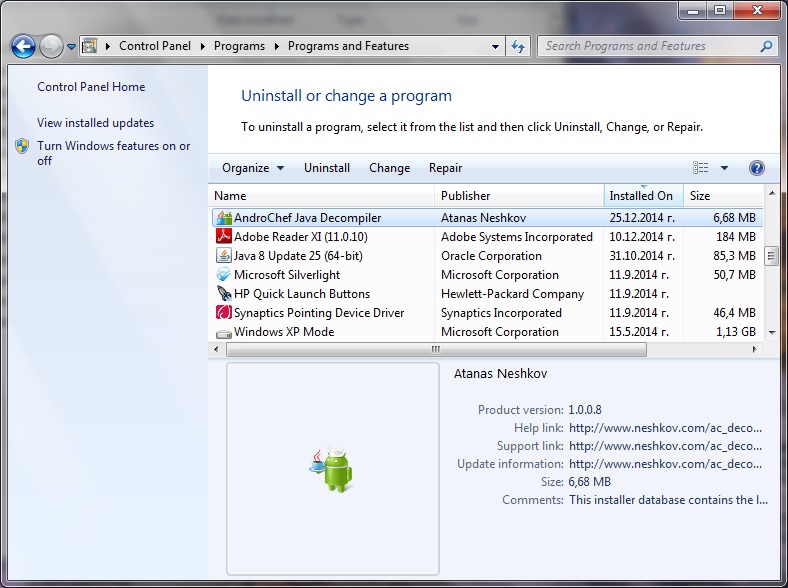Open Control Panel Home
Viewport: 788px width, 588px height.
tap(91, 87)
